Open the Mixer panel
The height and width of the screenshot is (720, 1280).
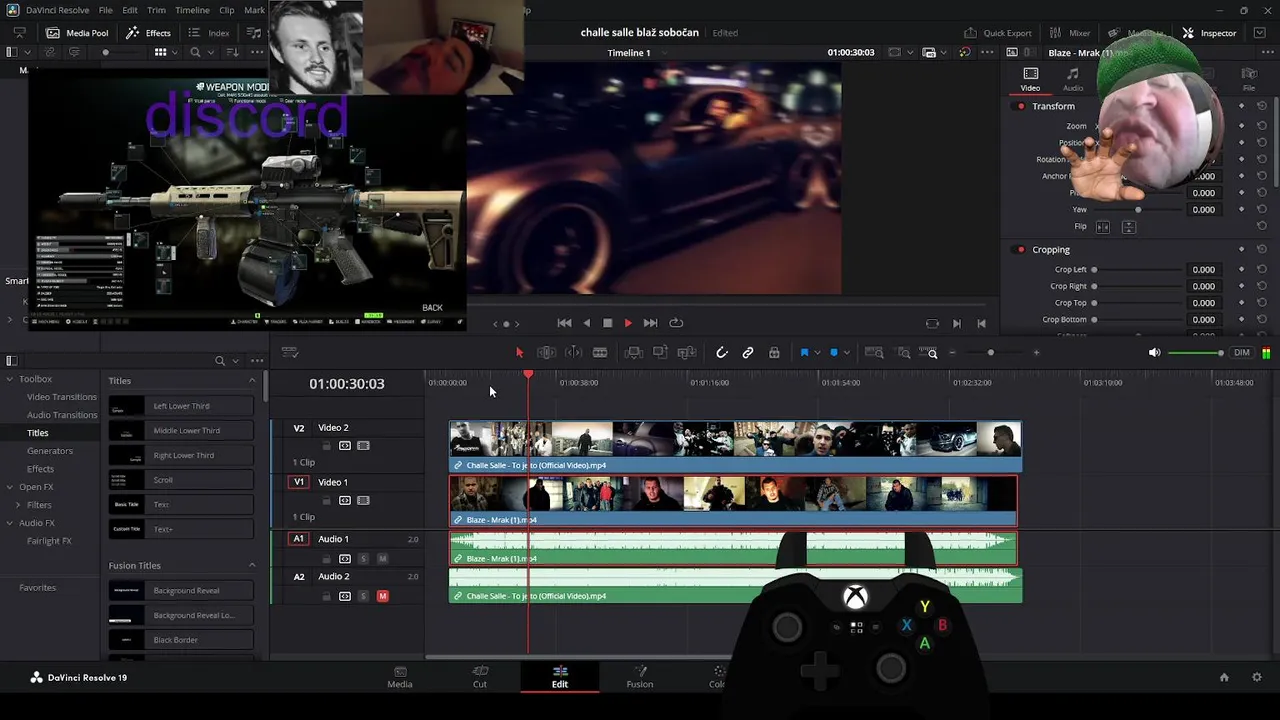pyautogui.click(x=1069, y=33)
